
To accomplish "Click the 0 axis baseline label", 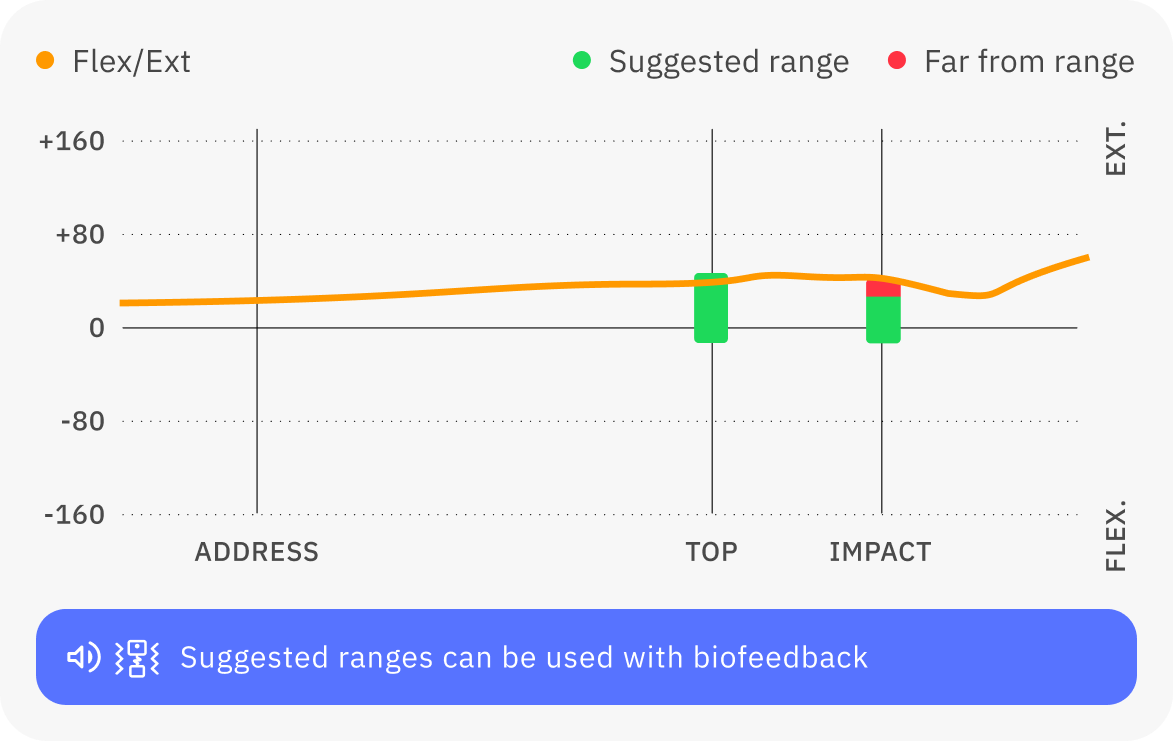I will point(97,328).
